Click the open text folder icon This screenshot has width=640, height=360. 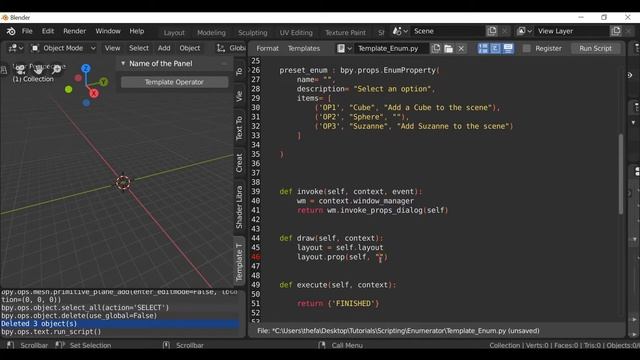(448, 48)
